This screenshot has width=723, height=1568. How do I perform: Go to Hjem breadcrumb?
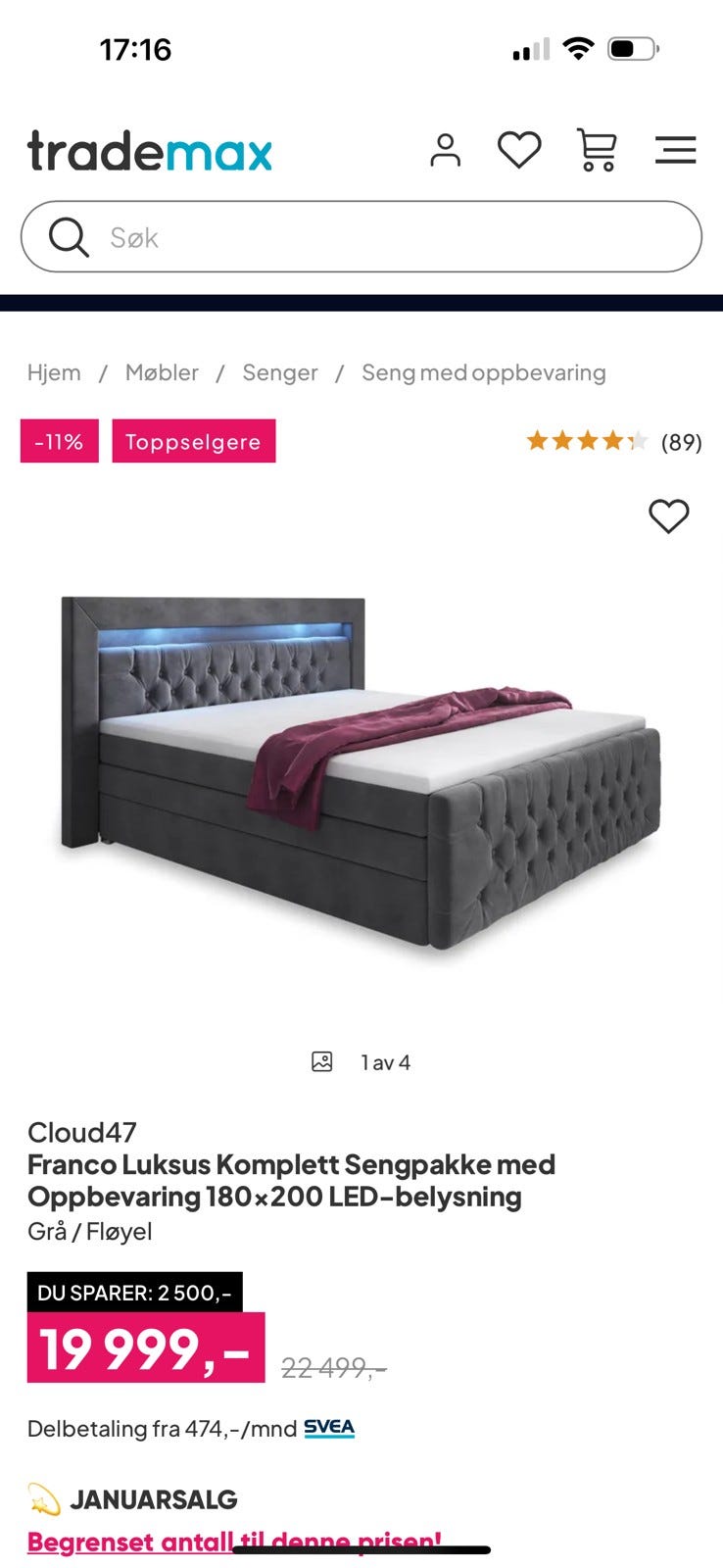pos(54,372)
